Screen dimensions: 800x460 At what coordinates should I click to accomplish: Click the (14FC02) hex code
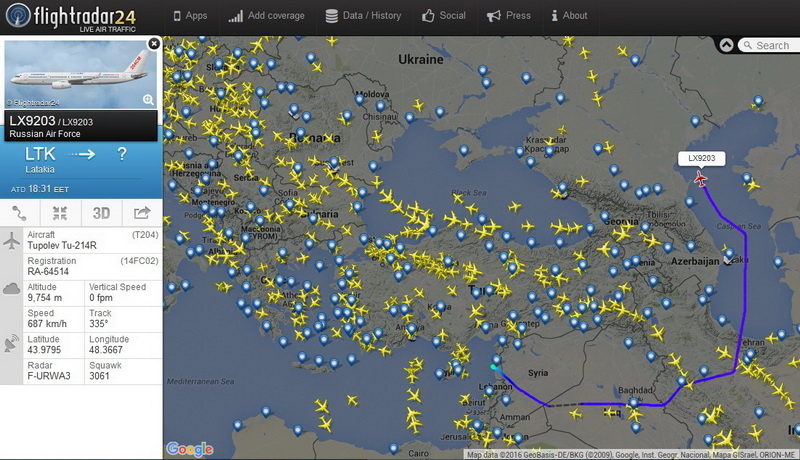pyautogui.click(x=139, y=261)
